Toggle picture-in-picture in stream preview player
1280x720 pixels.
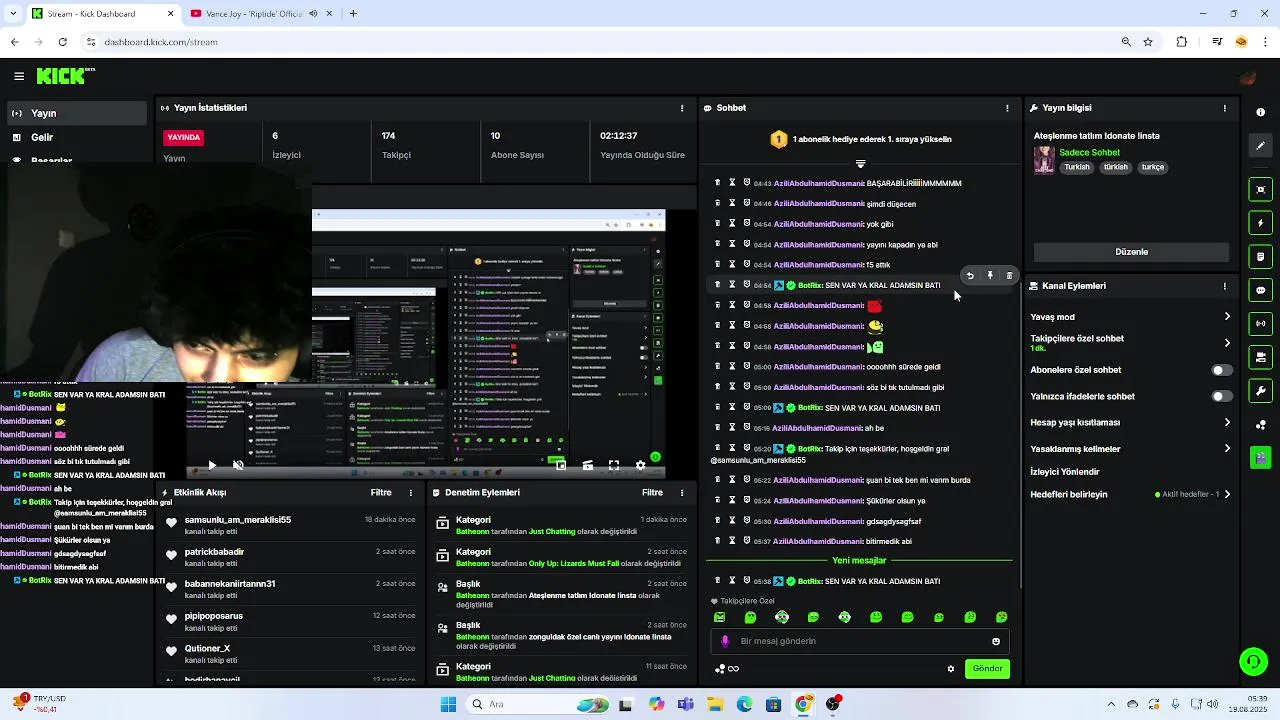(561, 466)
